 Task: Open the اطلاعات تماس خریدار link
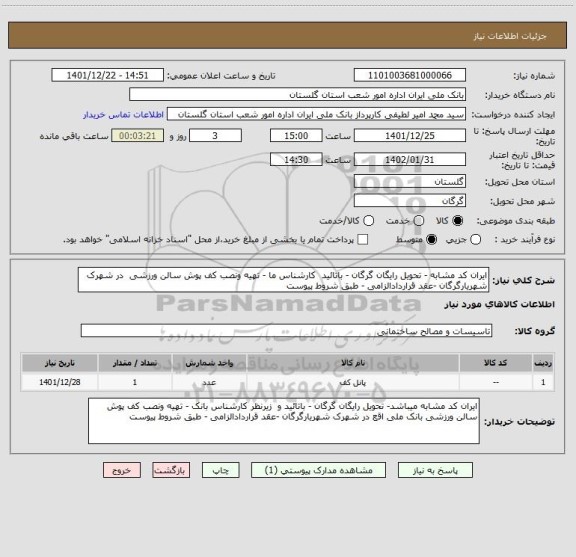(123, 115)
